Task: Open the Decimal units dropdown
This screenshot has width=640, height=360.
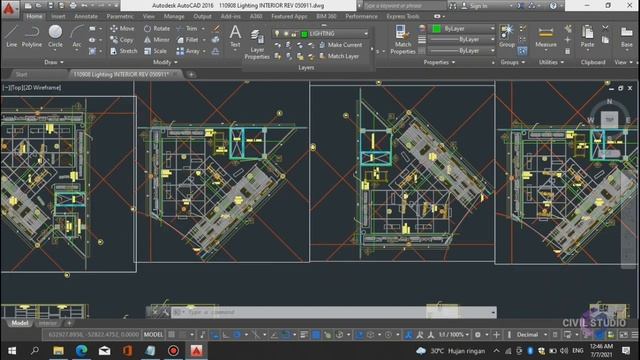Action: [x=532, y=335]
